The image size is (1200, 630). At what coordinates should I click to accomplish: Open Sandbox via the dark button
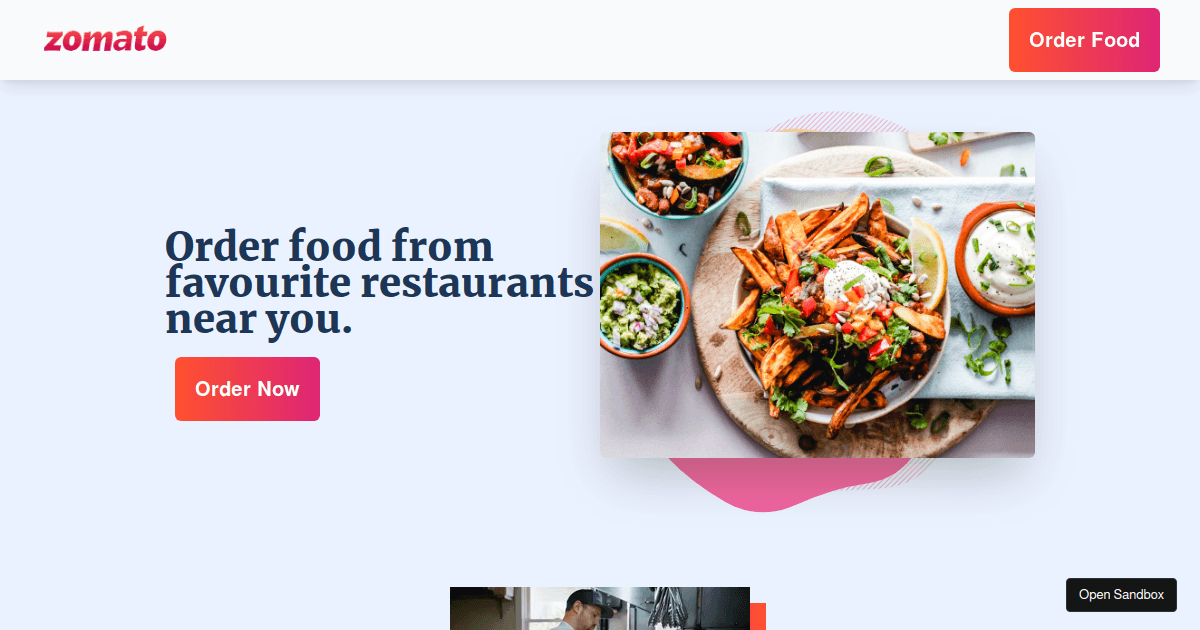tap(1121, 594)
